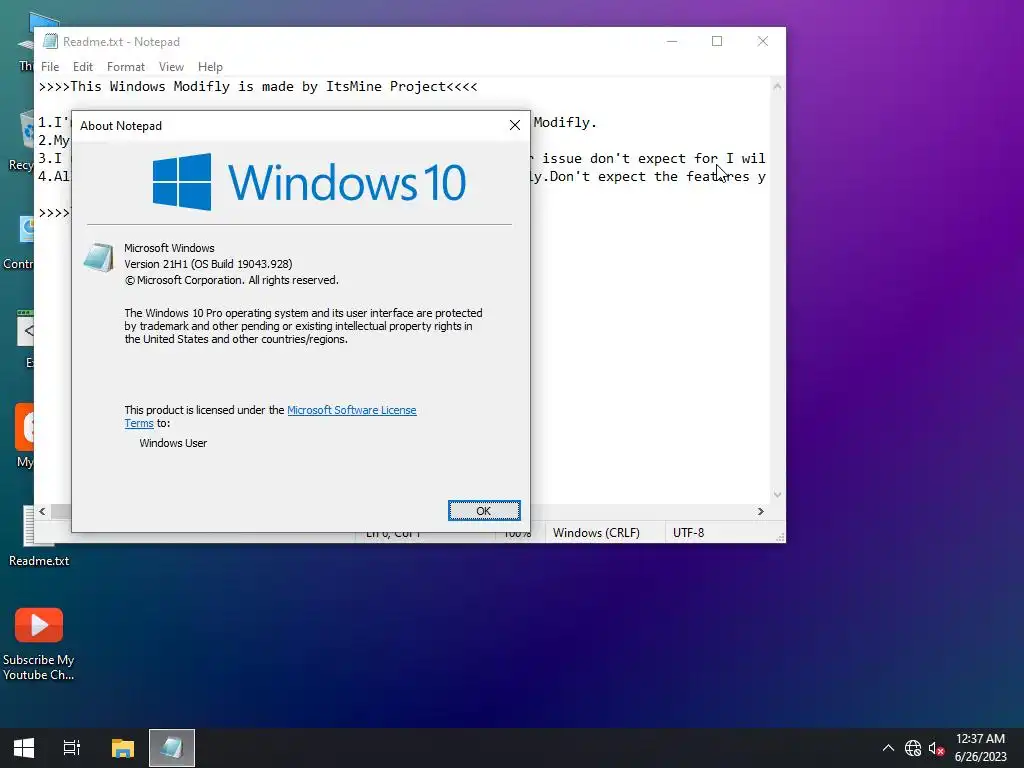Click the Windows 10 logo in dialog

coord(309,182)
